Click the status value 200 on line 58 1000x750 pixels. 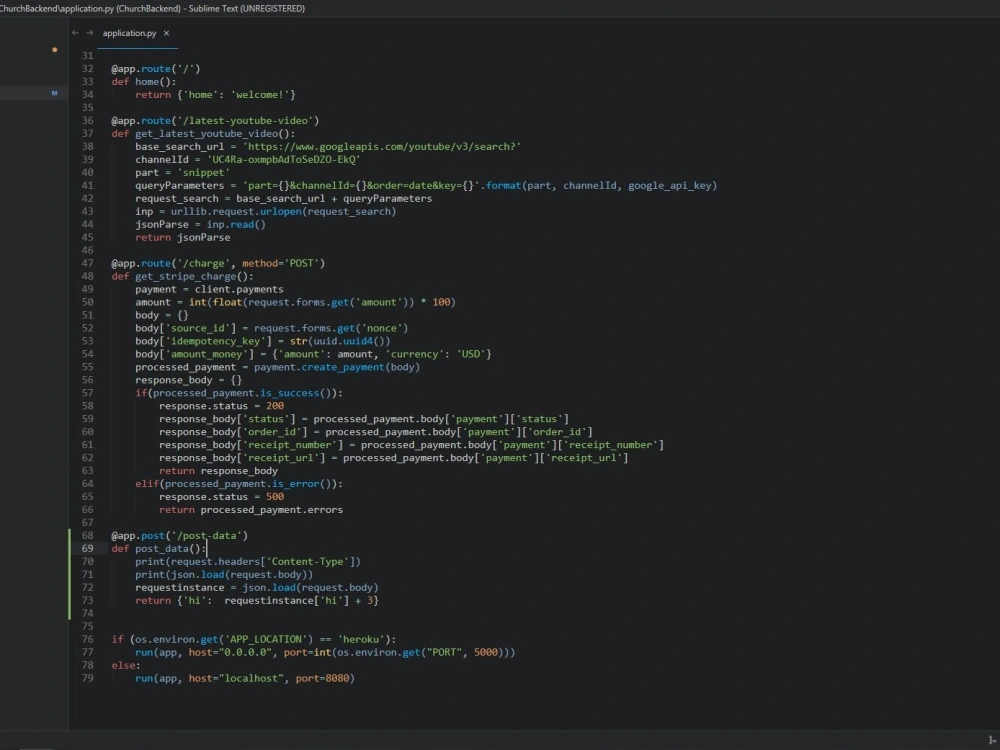coord(275,406)
